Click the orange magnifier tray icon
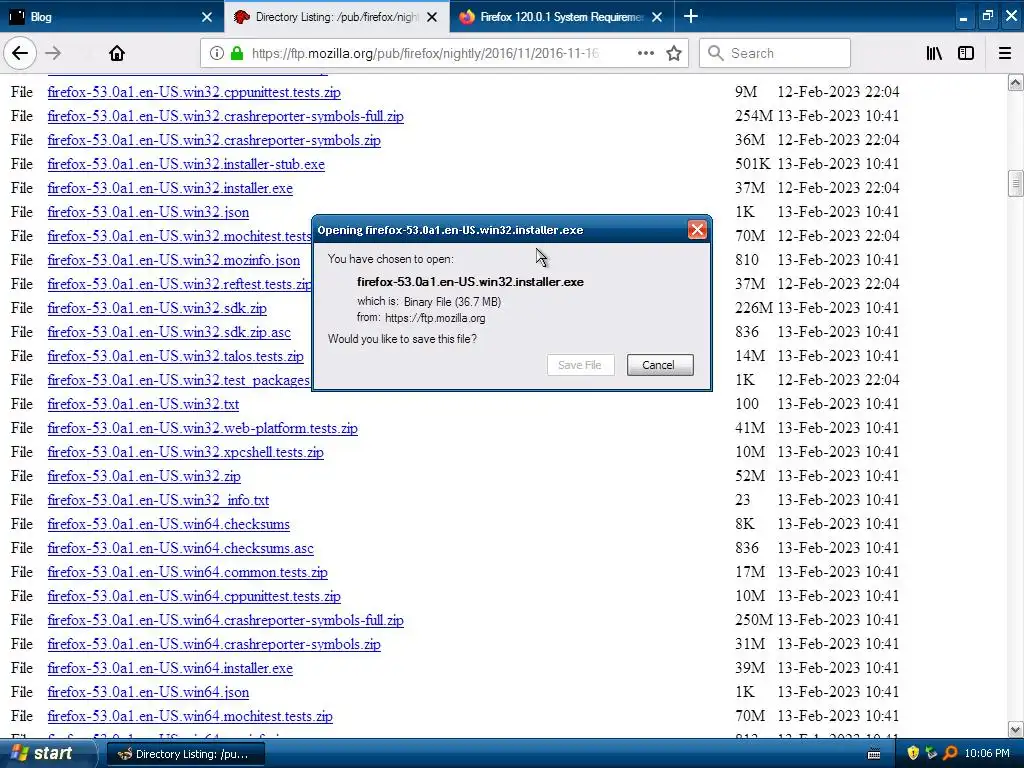The width and height of the screenshot is (1024, 768). (x=950, y=754)
